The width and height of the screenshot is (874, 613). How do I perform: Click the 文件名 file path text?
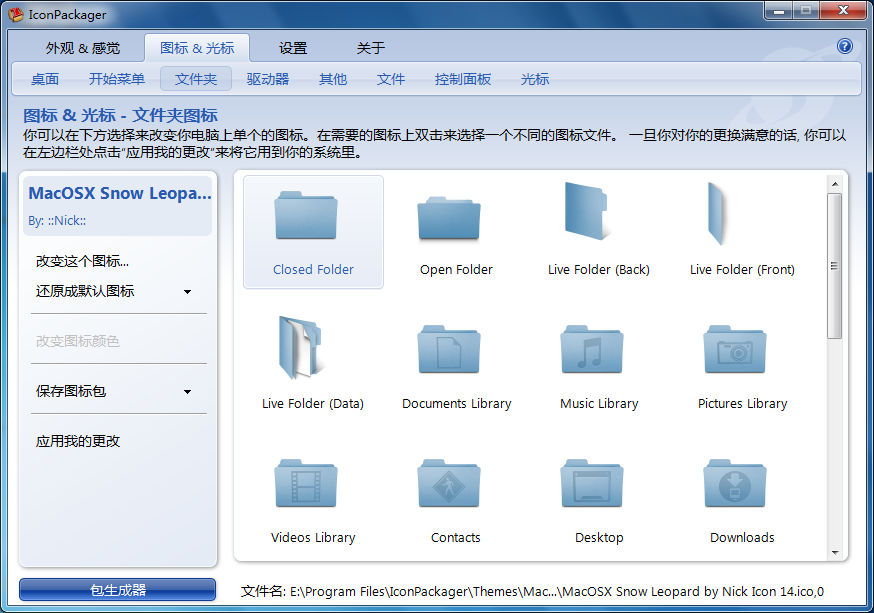tap(532, 591)
